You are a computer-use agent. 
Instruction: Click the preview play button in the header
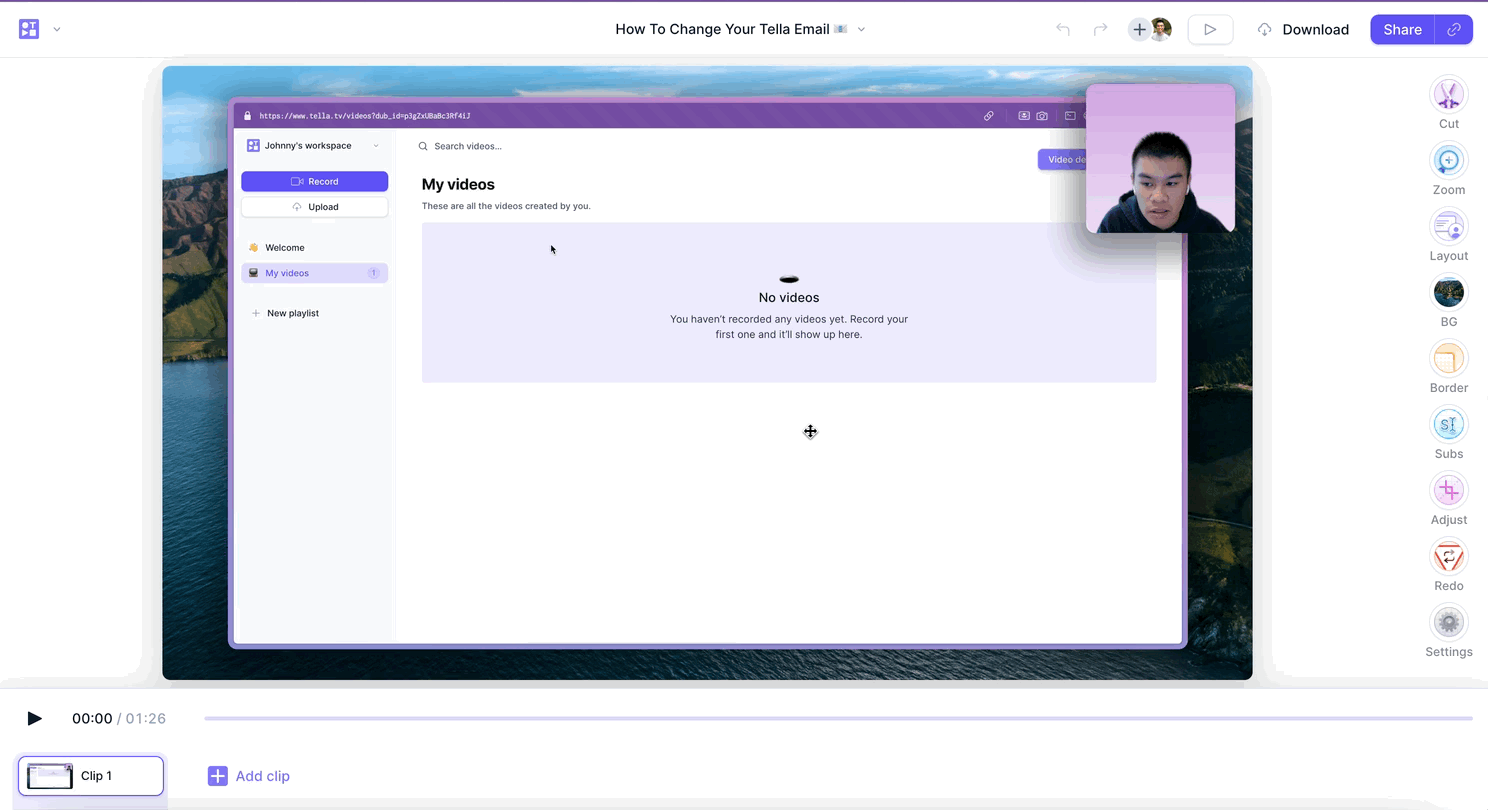tap(1210, 30)
